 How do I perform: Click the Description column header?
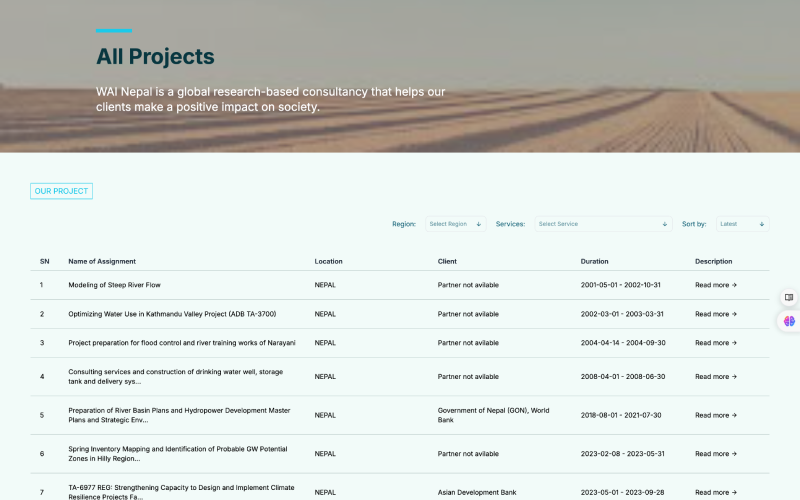click(713, 261)
